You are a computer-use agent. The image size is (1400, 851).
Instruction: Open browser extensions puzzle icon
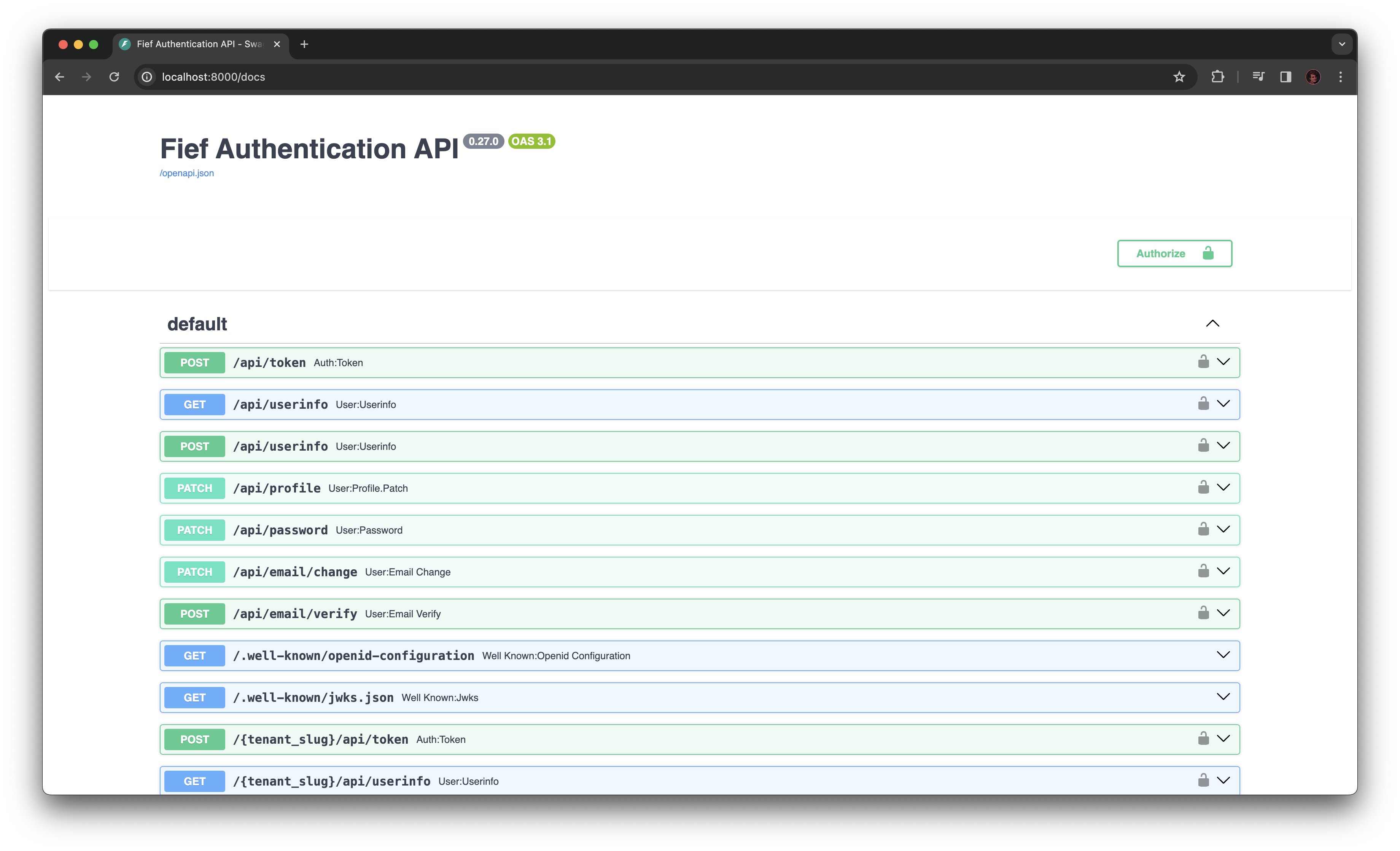pyautogui.click(x=1218, y=77)
